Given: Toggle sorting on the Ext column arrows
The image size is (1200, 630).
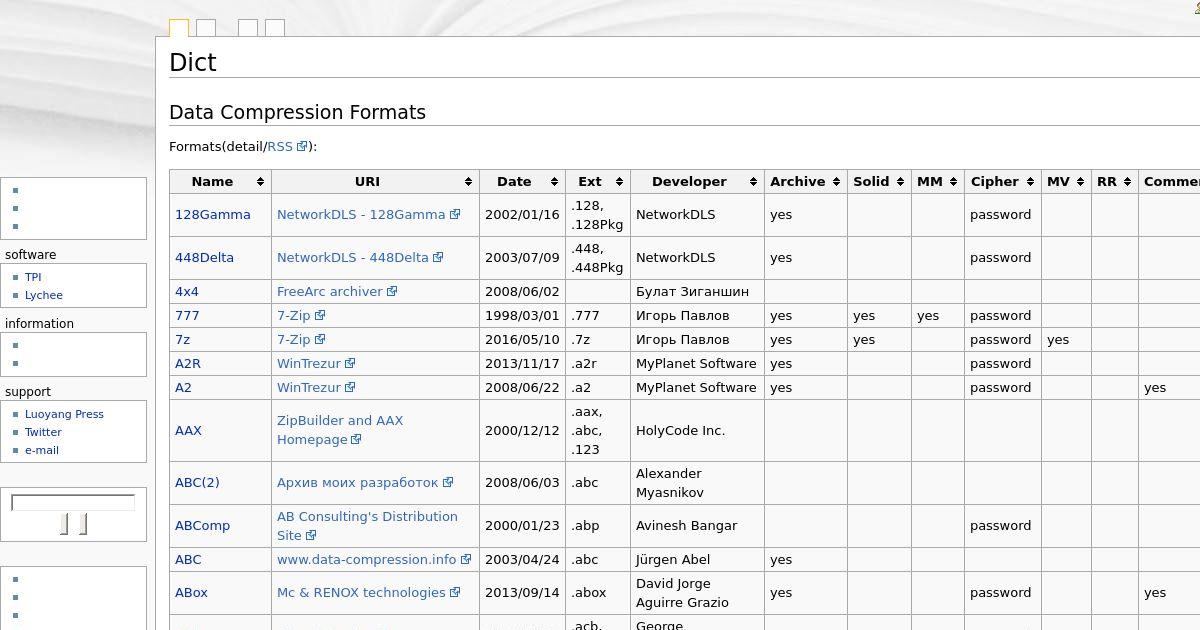Looking at the screenshot, I should 619,182.
